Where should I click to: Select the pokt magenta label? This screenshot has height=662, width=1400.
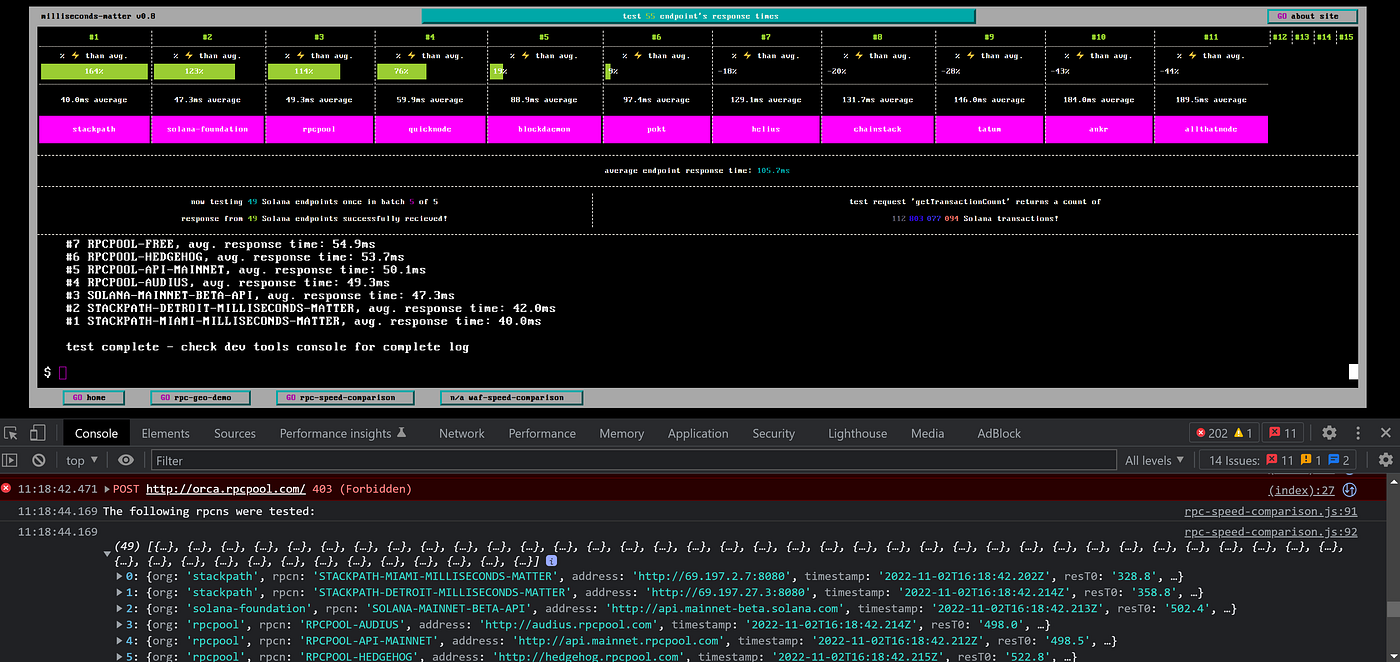(x=656, y=129)
